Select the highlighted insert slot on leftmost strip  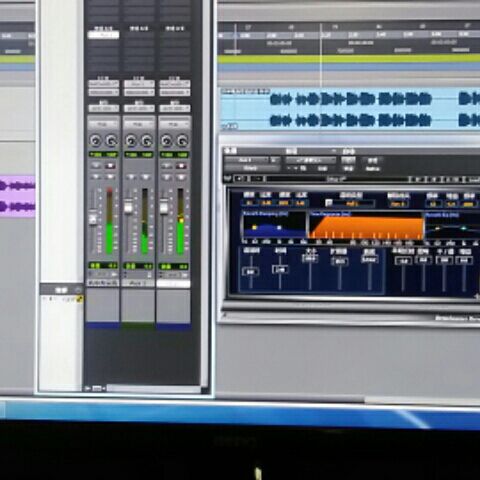tap(103, 35)
